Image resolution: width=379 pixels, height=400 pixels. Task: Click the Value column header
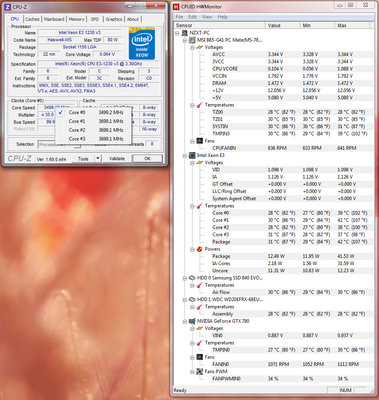tap(283, 25)
